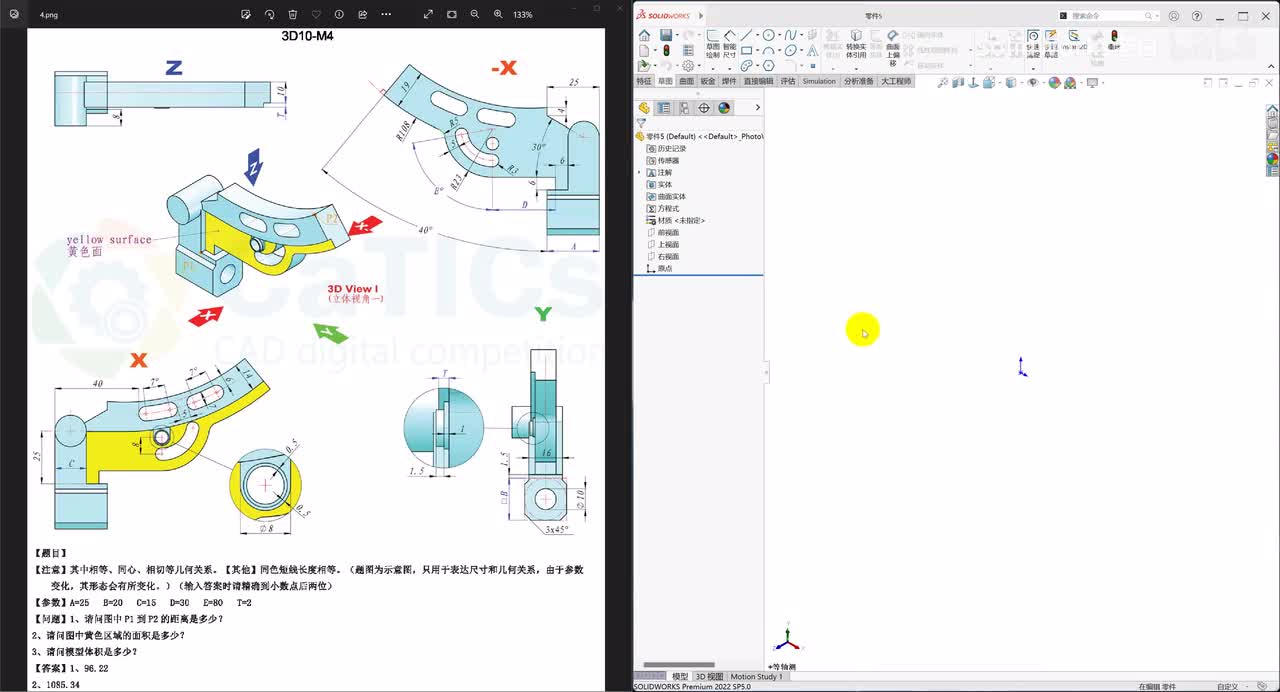Click the Sketch (草图绘制) tool

pos(713,44)
